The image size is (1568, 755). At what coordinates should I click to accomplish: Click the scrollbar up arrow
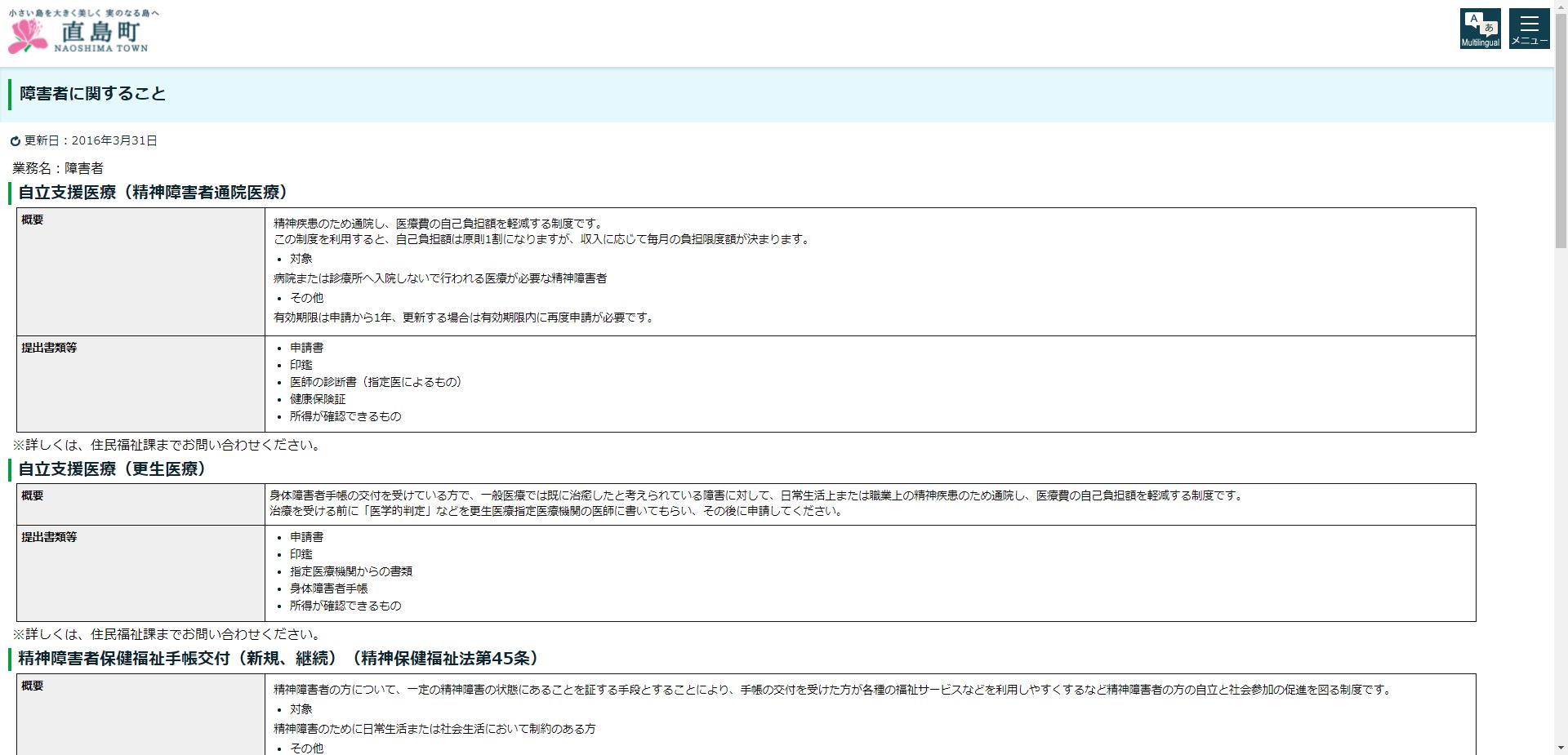pyautogui.click(x=1561, y=7)
